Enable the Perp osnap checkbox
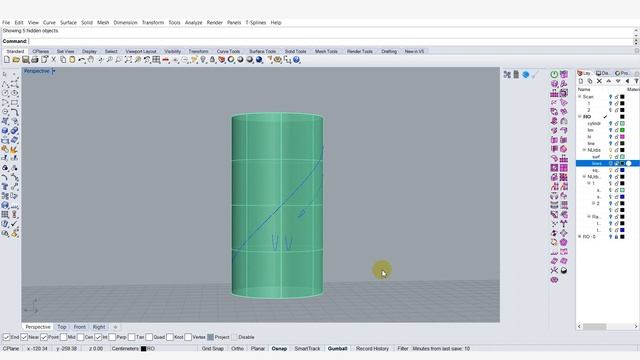This screenshot has width=640, height=360. (112, 337)
